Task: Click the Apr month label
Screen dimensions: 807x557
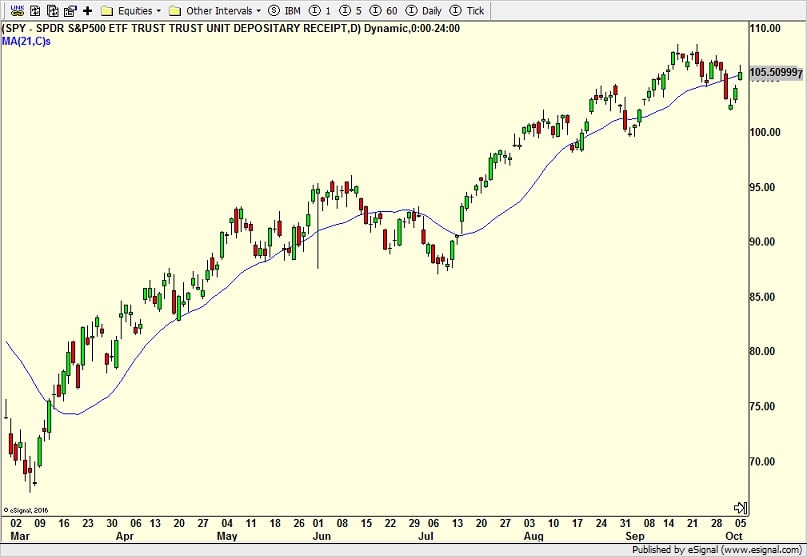Action: [125, 536]
